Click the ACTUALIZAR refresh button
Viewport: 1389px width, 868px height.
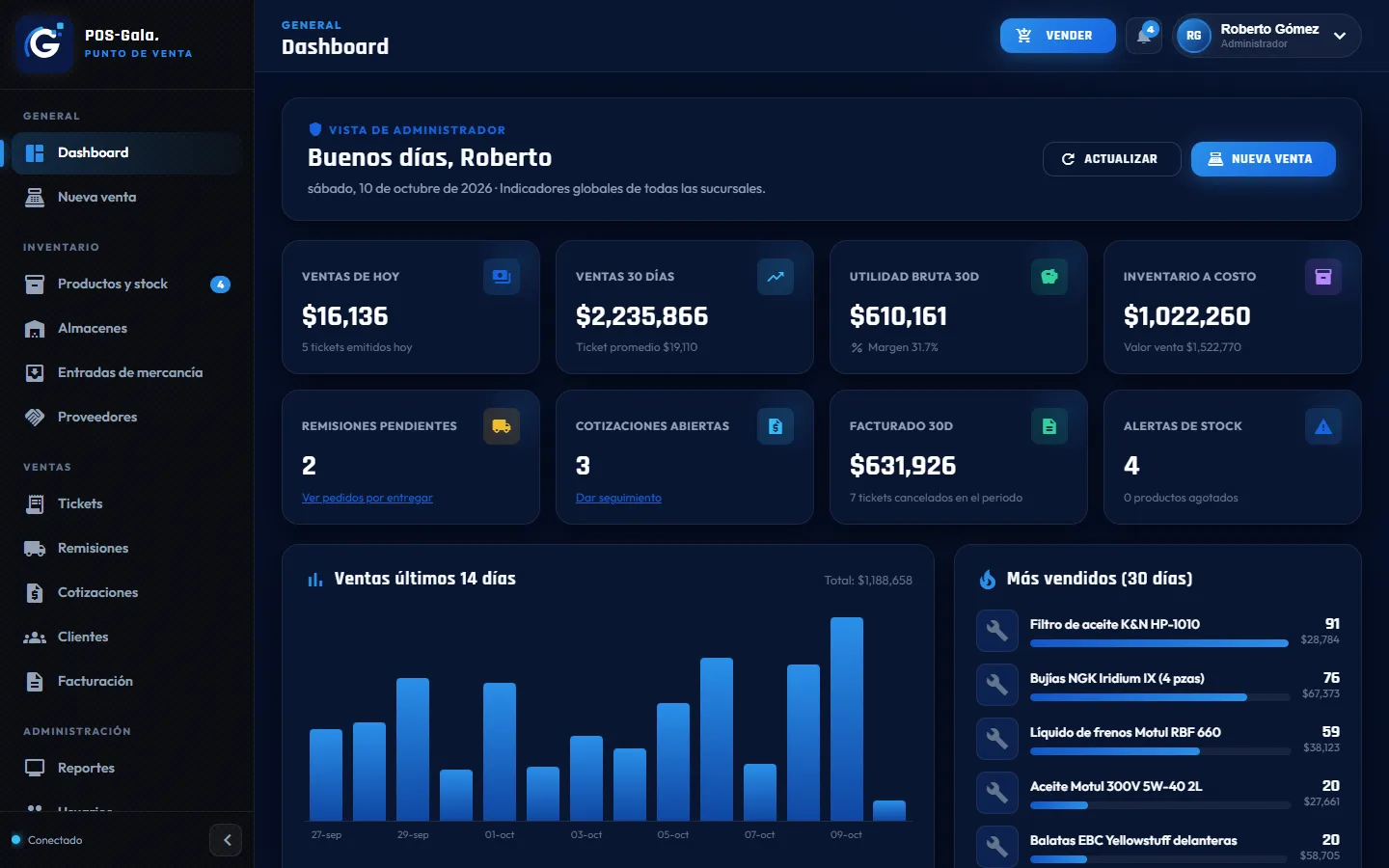click(1111, 159)
